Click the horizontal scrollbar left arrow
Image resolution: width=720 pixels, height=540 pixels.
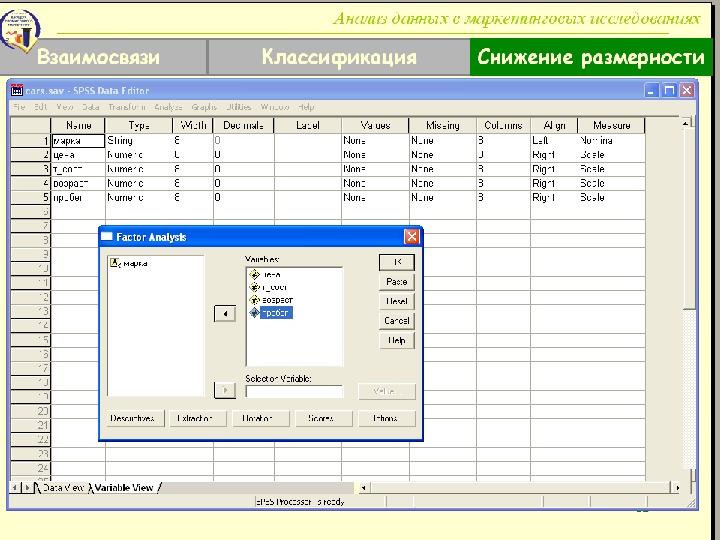tap(364, 488)
